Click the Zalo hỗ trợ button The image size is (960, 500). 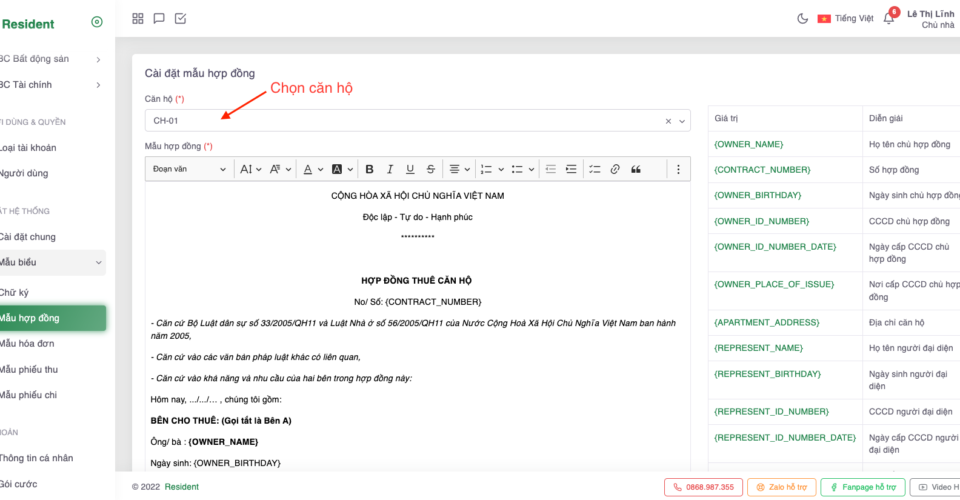[x=780, y=487]
